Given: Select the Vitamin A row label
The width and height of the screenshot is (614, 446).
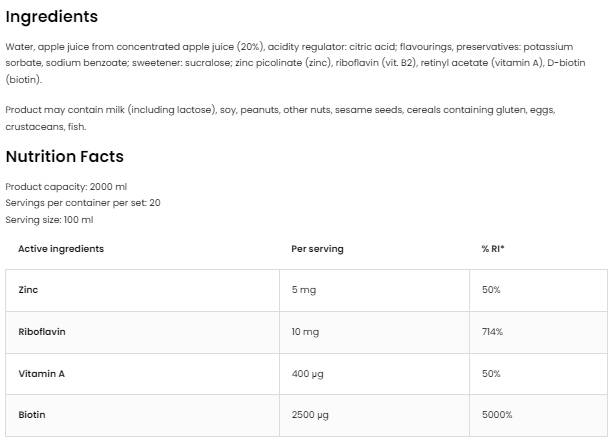Looking at the screenshot, I should pyautogui.click(x=41, y=373).
